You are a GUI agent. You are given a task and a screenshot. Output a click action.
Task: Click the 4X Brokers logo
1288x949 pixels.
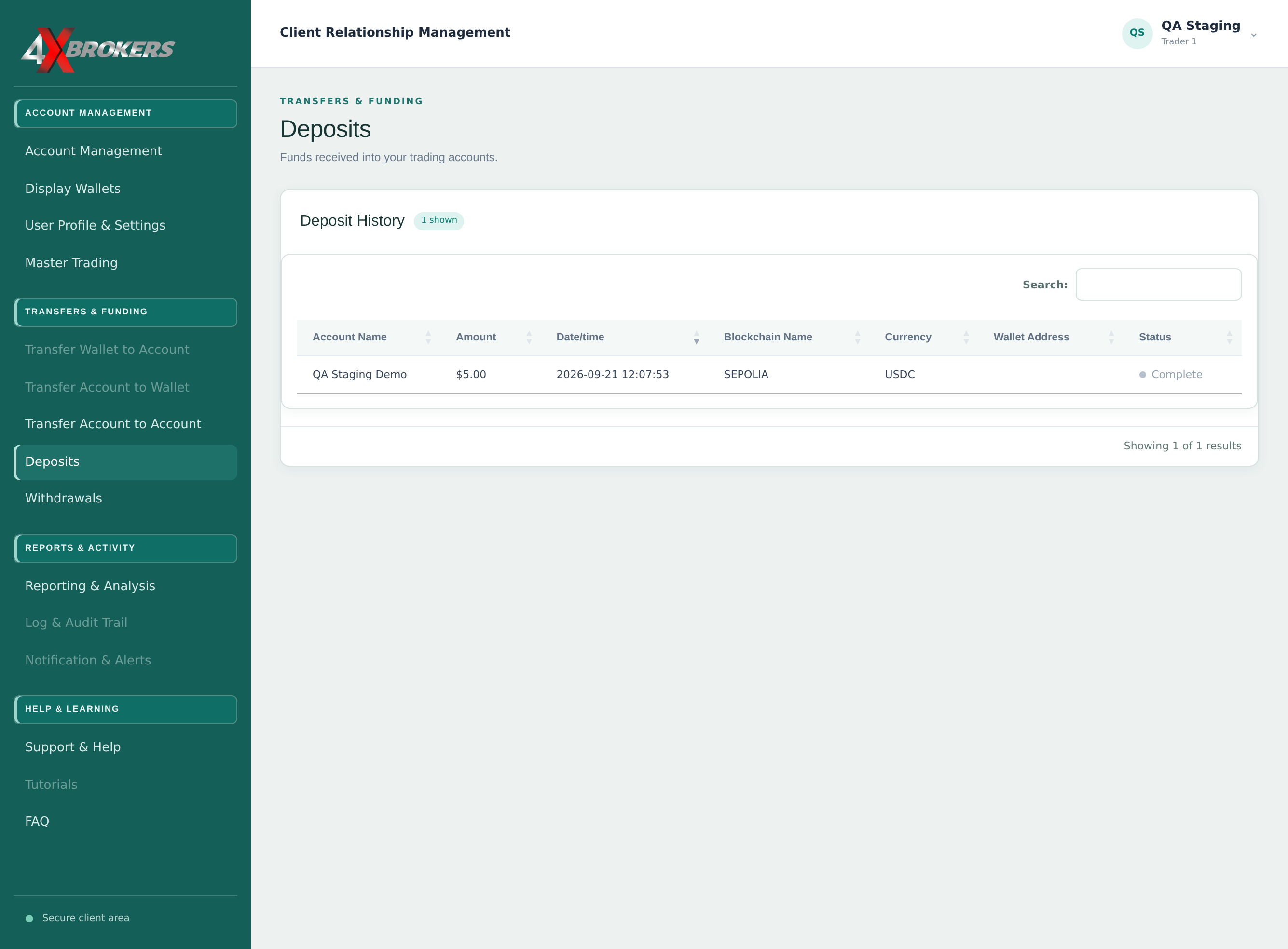(x=98, y=50)
